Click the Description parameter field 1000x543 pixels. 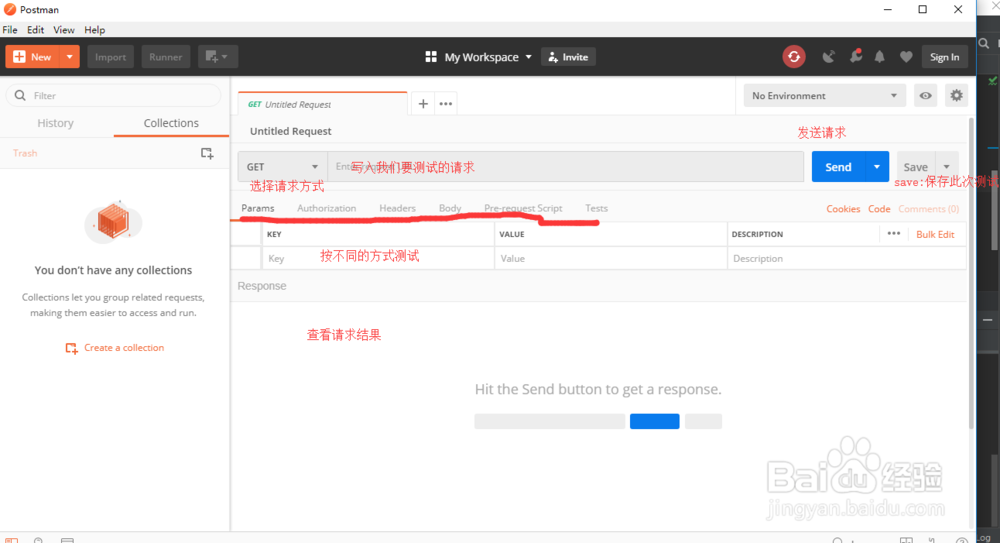(846, 258)
